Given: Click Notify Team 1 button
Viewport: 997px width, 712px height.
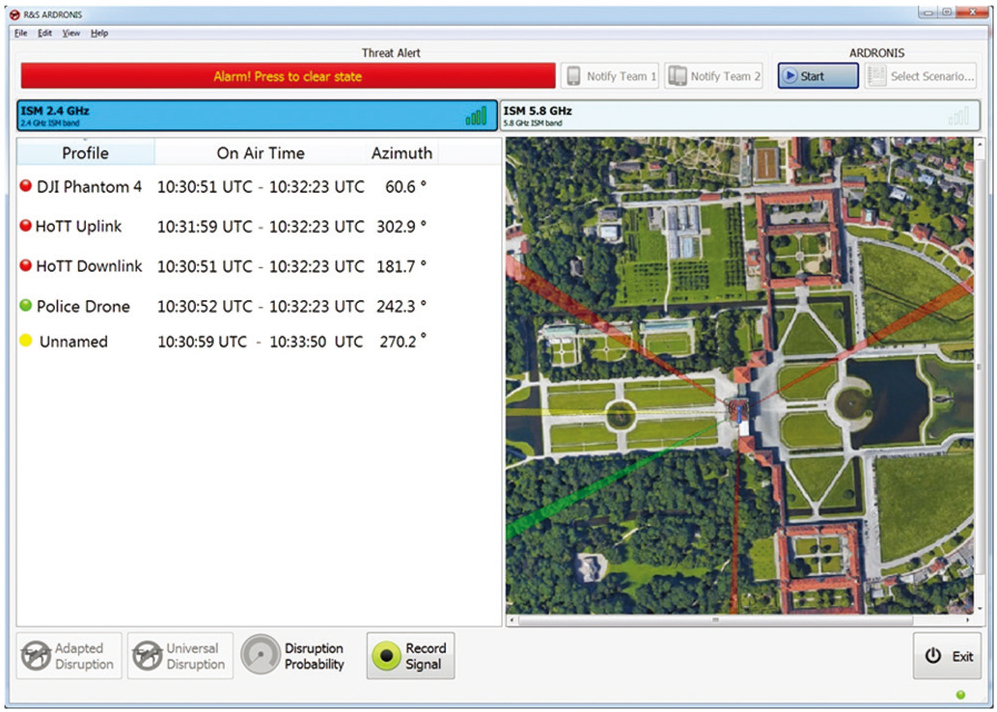Looking at the screenshot, I should tap(610, 76).
